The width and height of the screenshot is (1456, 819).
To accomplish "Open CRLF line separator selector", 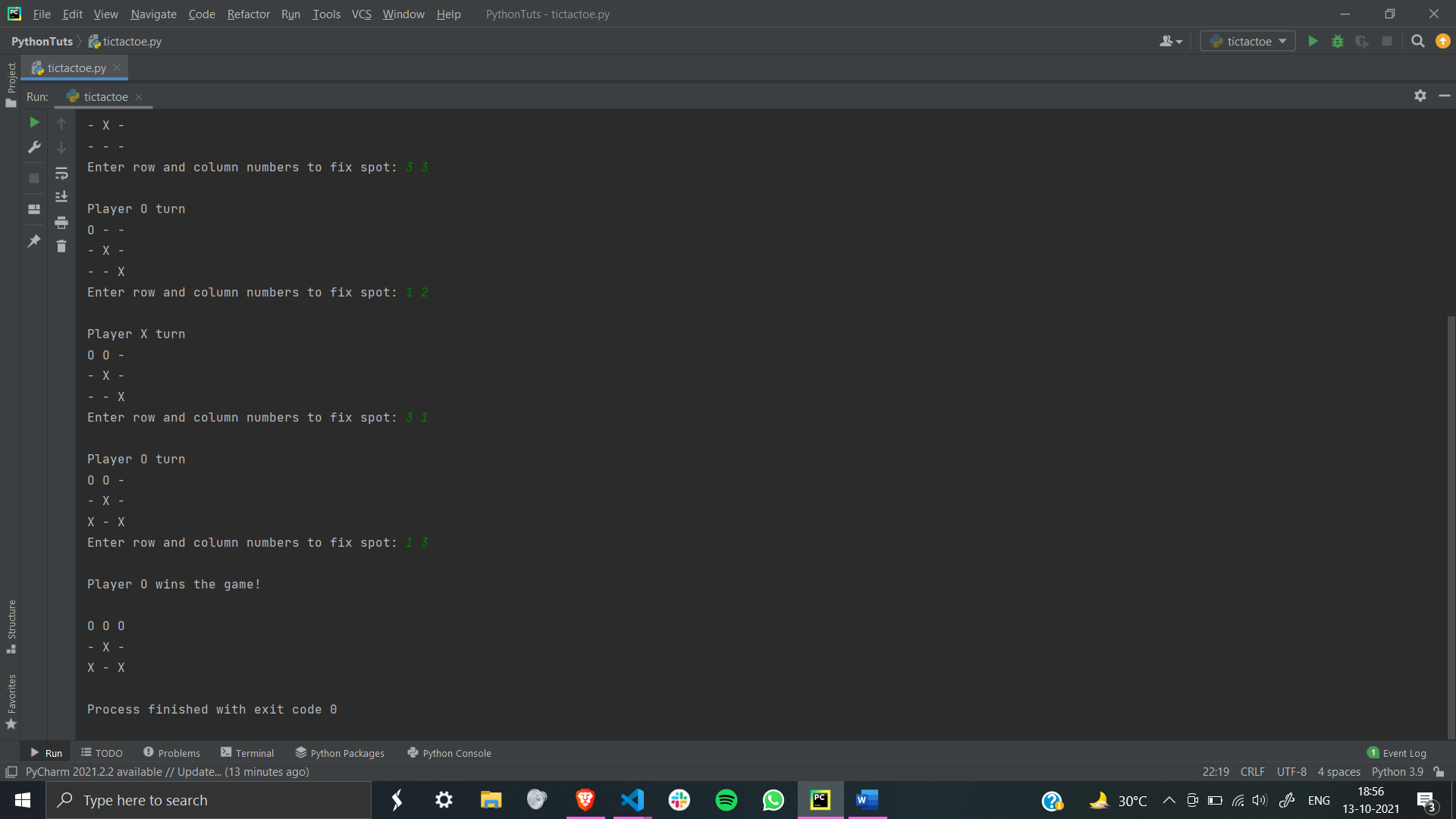I will click(x=1252, y=772).
